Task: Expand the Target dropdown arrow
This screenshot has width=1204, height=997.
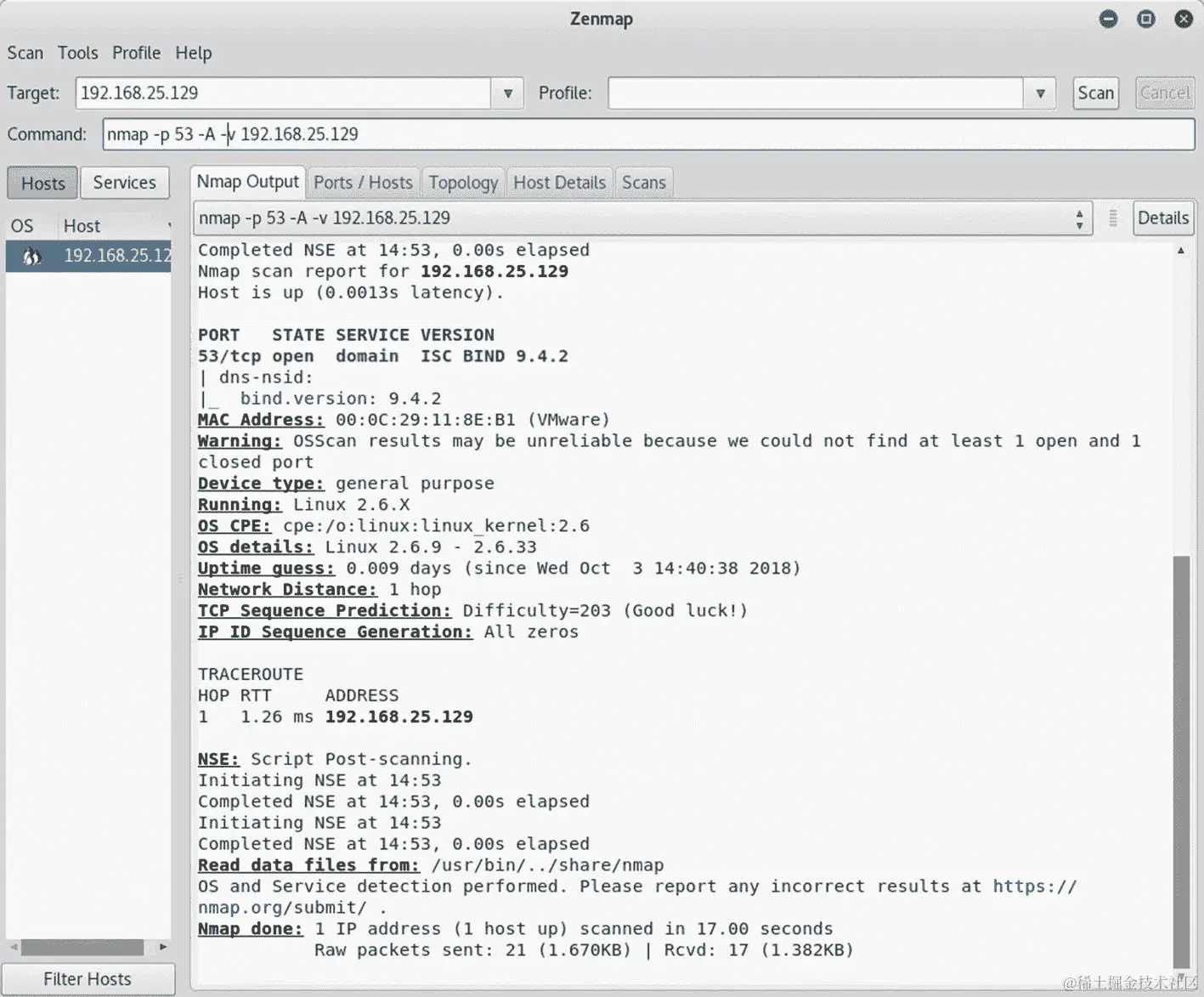Action: (507, 93)
